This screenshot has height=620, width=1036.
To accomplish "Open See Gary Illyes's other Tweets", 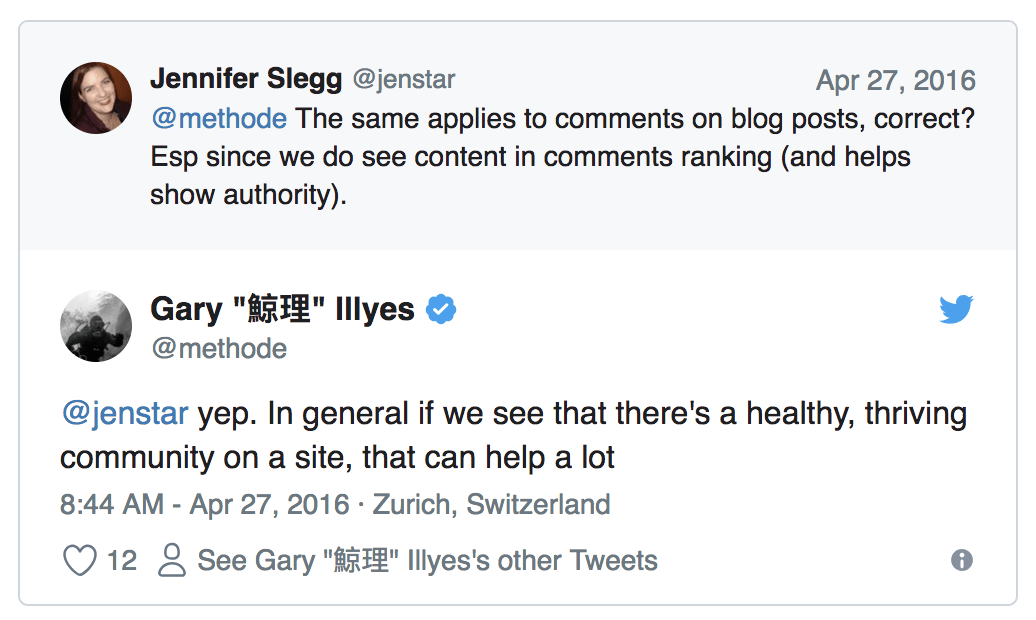I will pos(427,561).
